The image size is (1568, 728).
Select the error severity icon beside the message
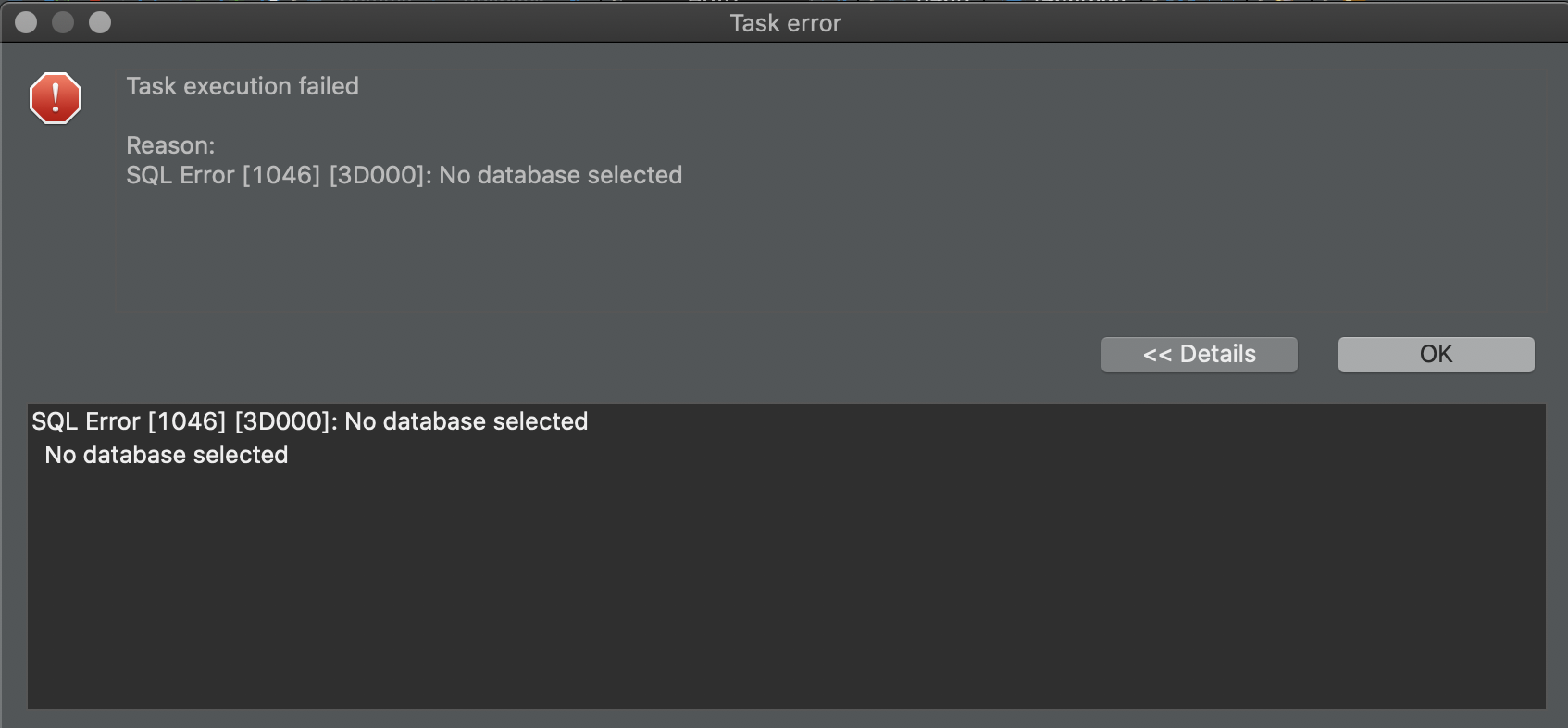56,97
